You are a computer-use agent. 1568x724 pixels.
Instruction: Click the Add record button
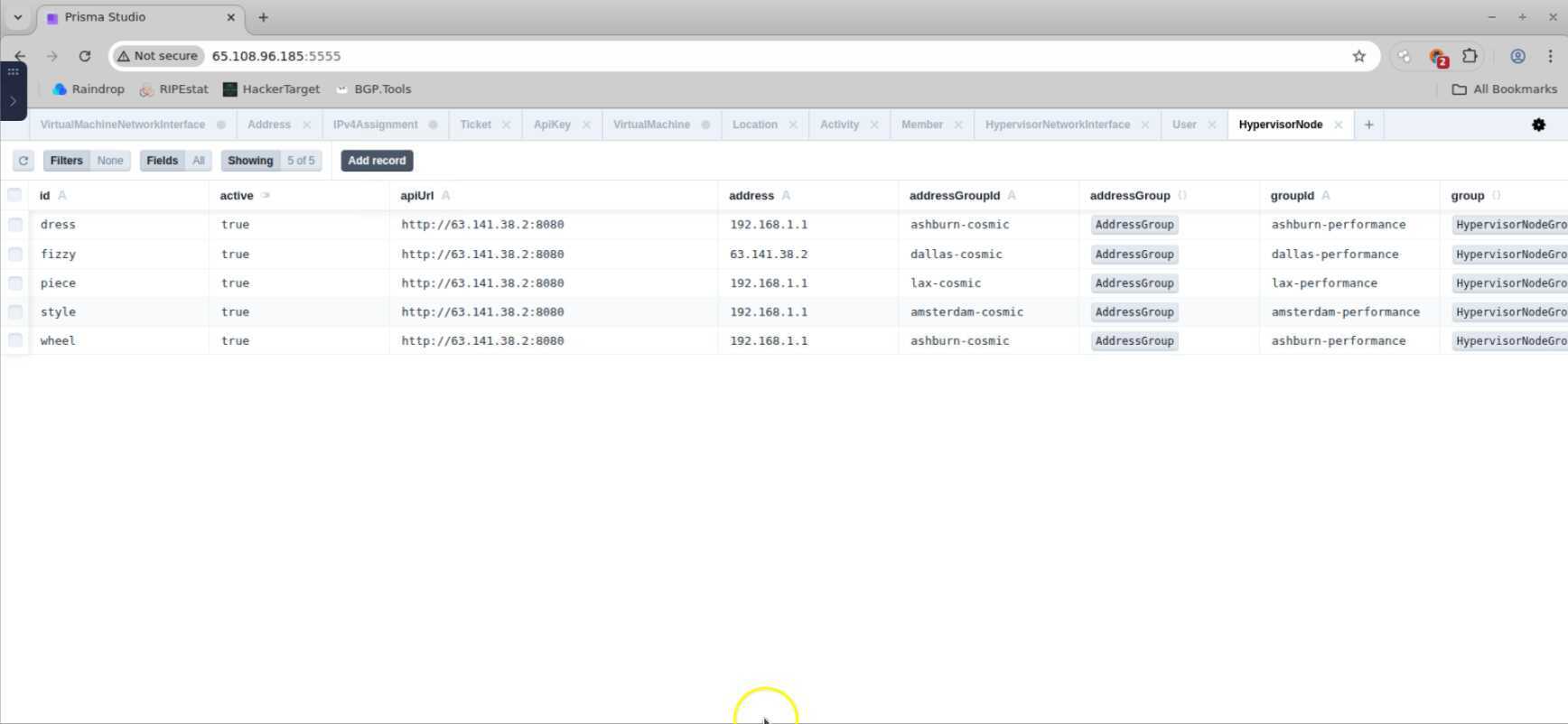(377, 161)
